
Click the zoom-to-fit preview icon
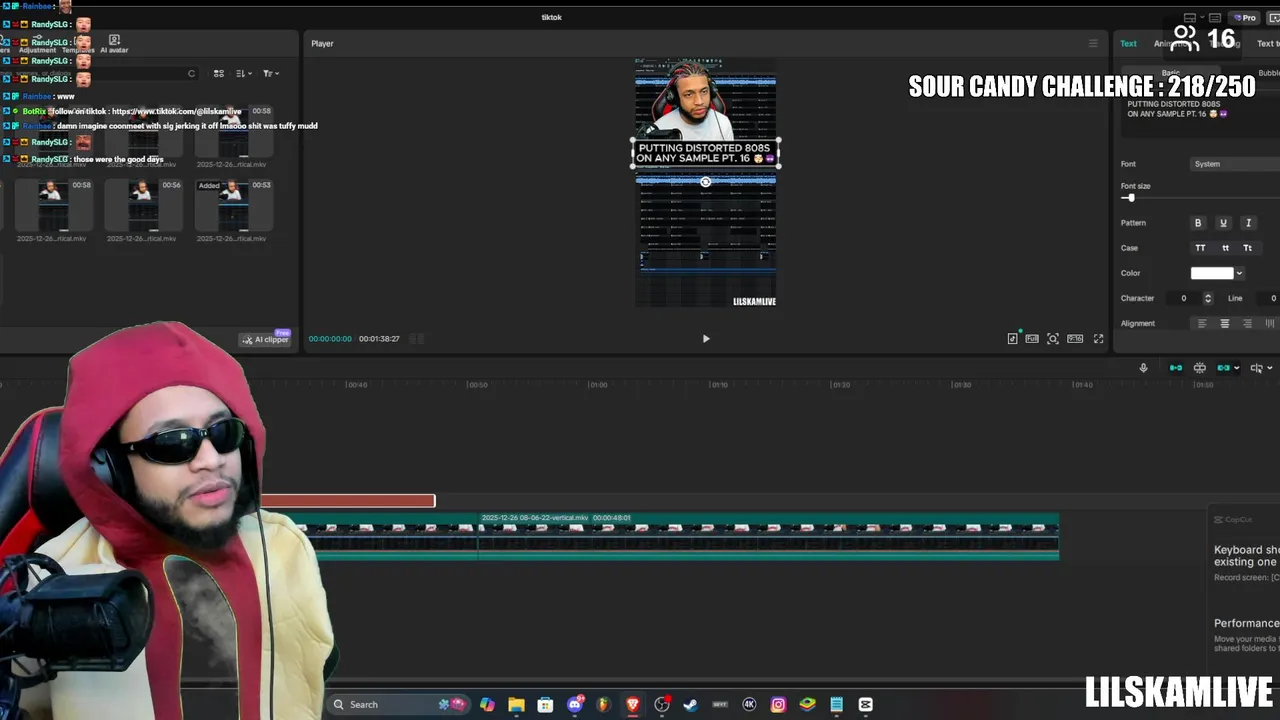[1053, 339]
